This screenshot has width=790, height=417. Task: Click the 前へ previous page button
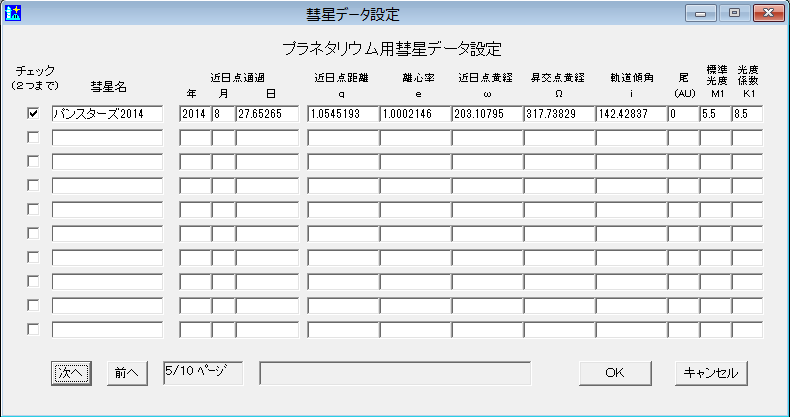click(x=125, y=372)
